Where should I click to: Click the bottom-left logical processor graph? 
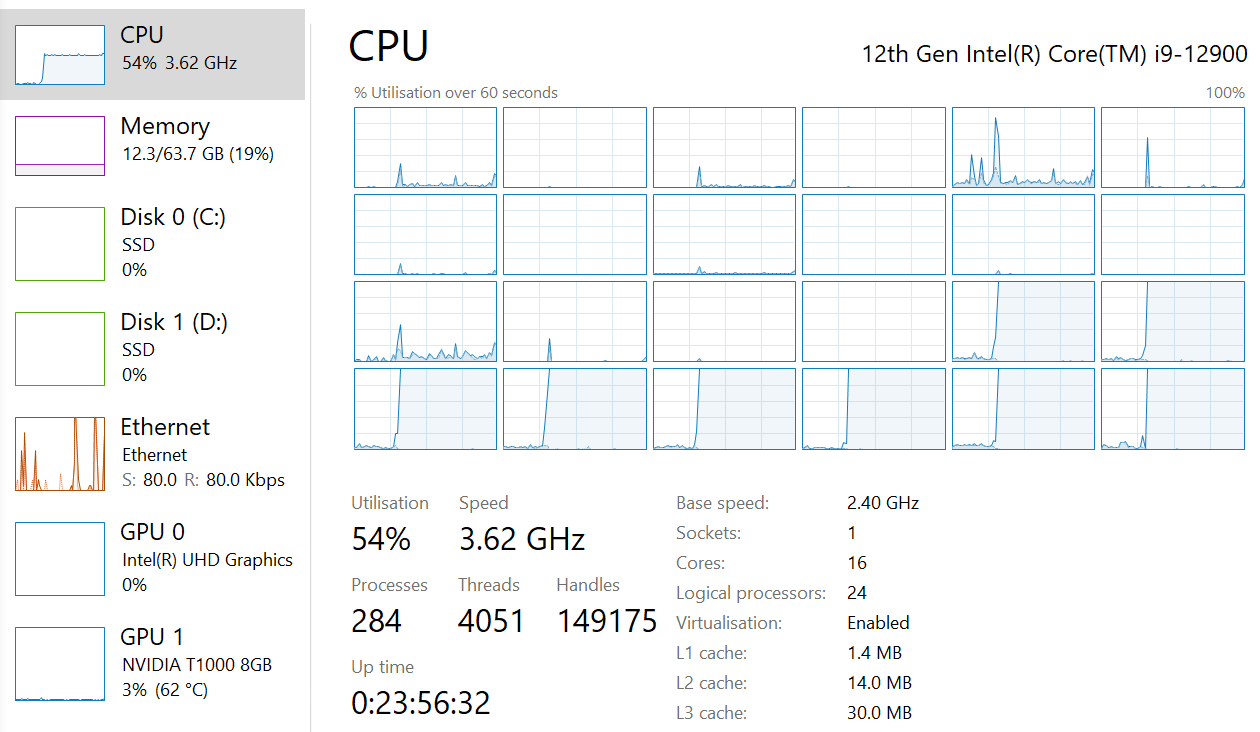pyautogui.click(x=425, y=409)
